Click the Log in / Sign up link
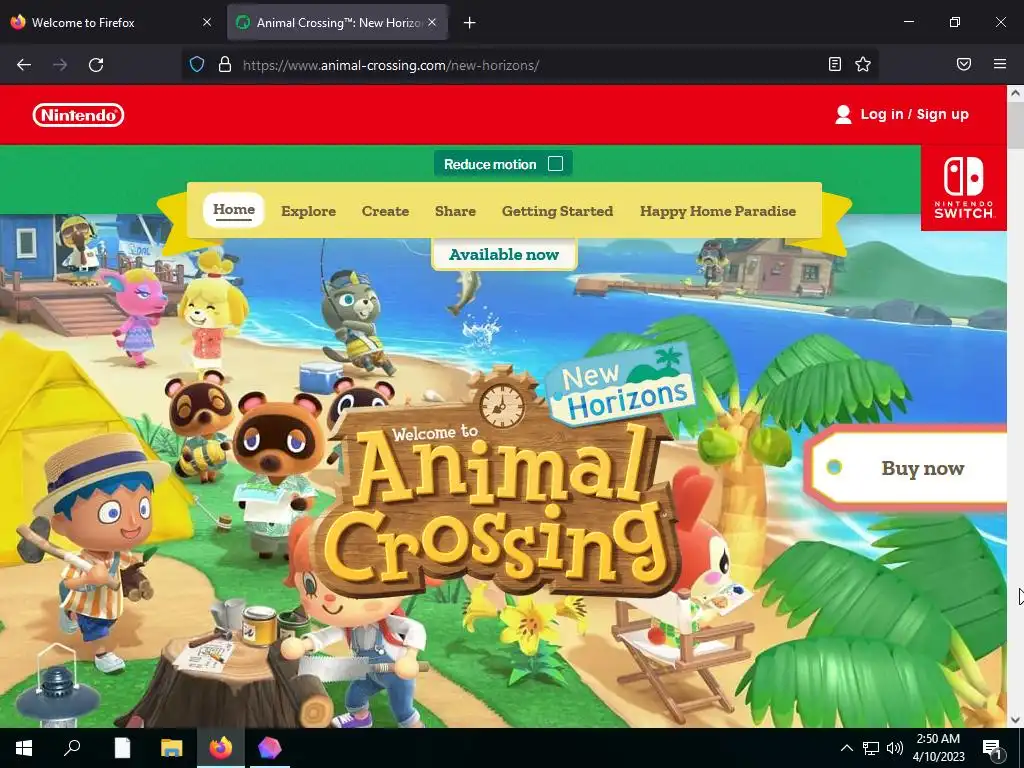Image resolution: width=1024 pixels, height=768 pixels. click(914, 114)
